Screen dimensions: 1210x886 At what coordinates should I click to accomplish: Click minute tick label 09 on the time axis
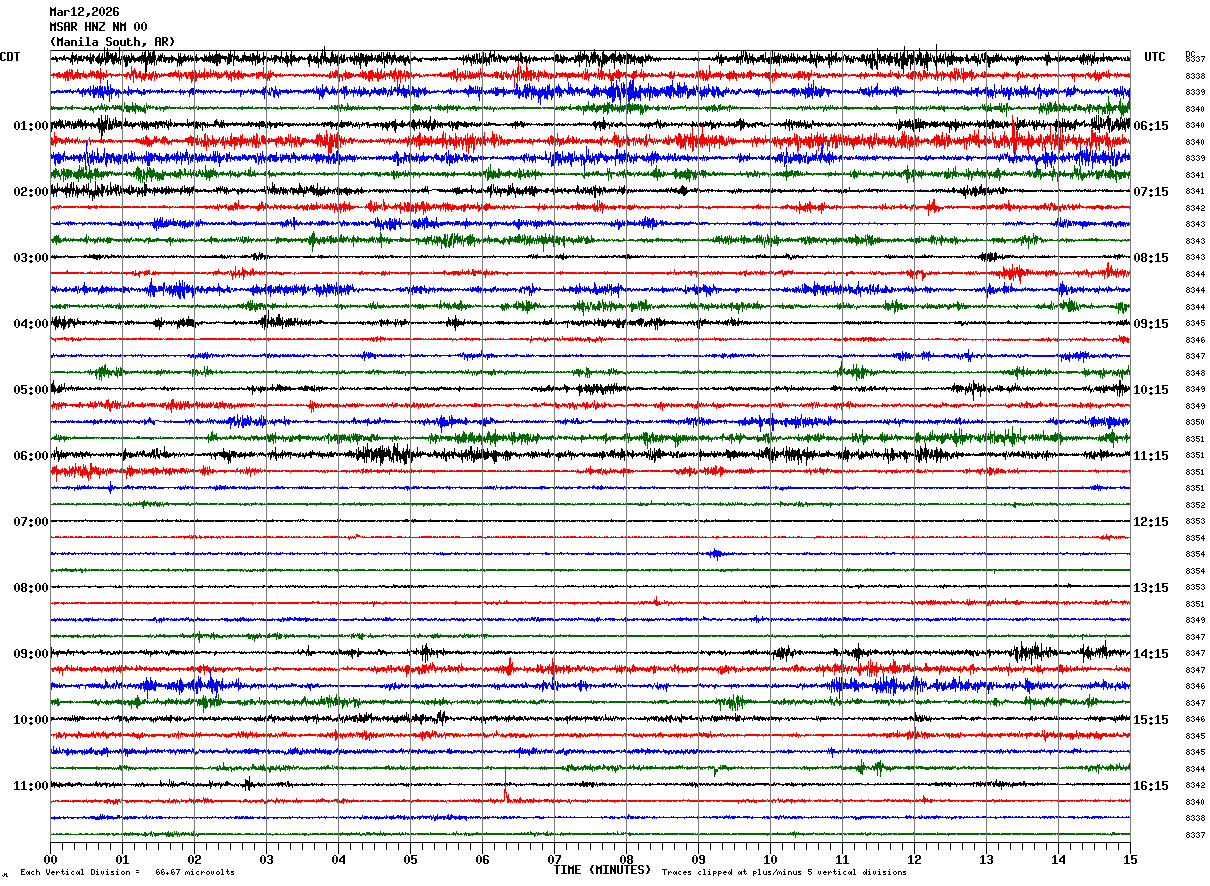tap(698, 859)
